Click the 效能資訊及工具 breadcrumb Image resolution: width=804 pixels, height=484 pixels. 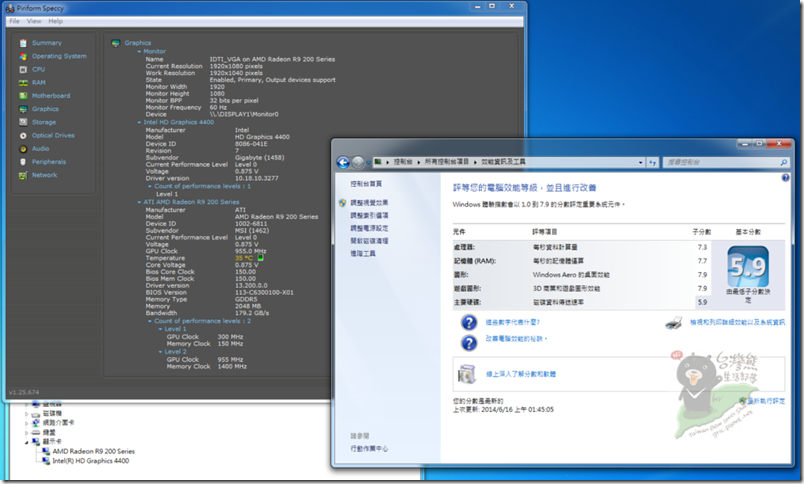503,162
